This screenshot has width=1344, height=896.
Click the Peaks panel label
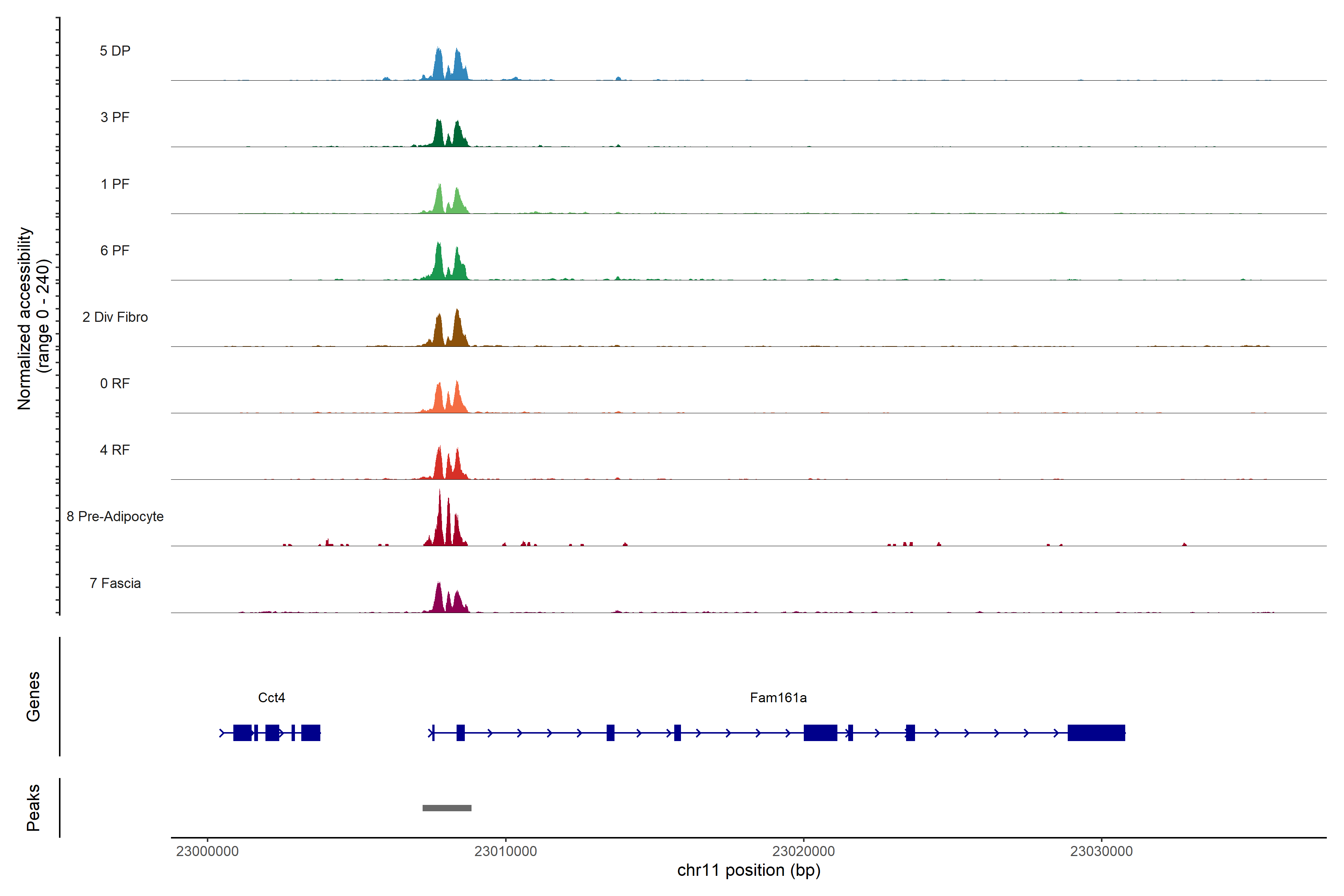pos(33,807)
